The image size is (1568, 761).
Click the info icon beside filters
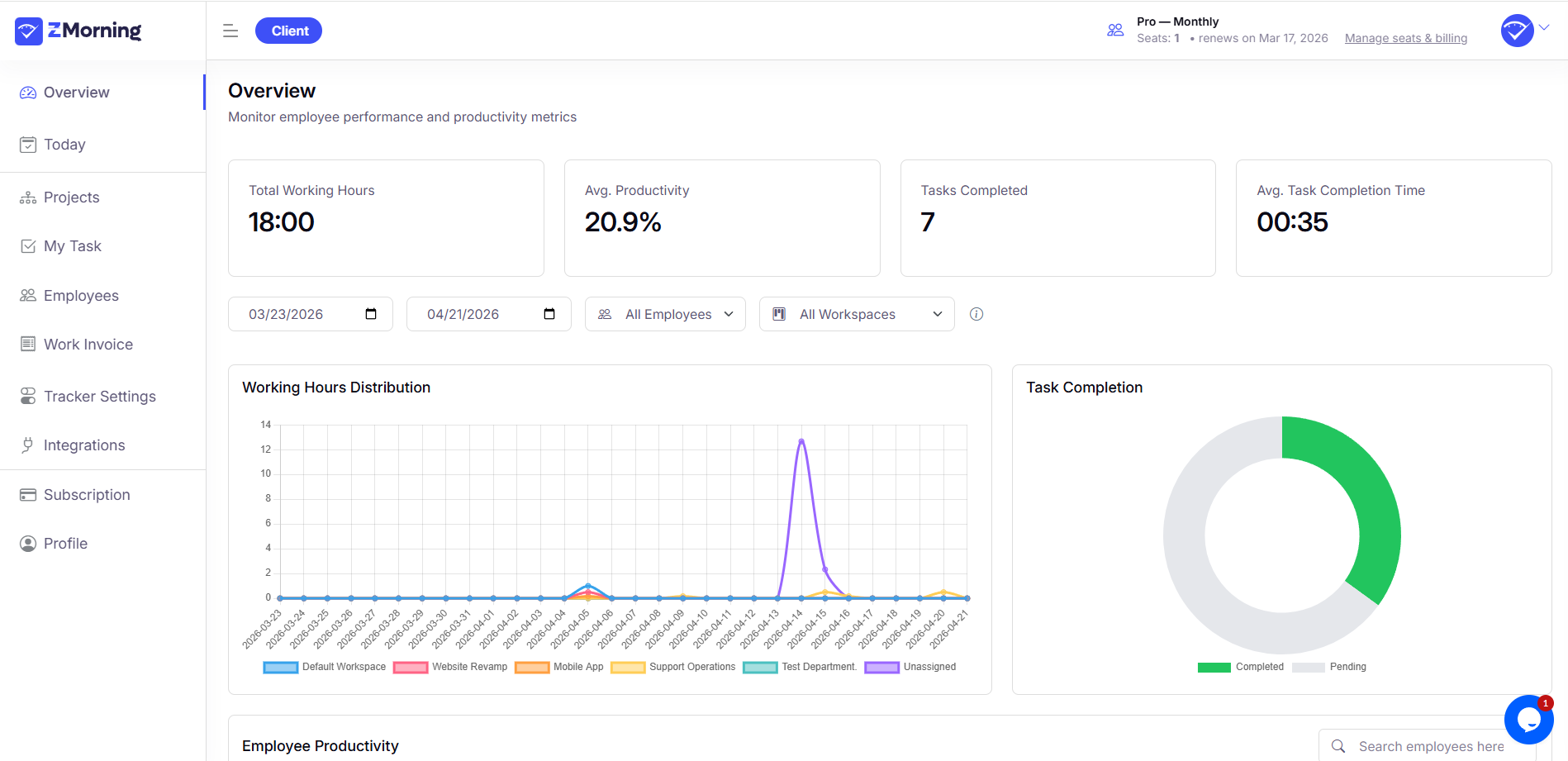[976, 314]
